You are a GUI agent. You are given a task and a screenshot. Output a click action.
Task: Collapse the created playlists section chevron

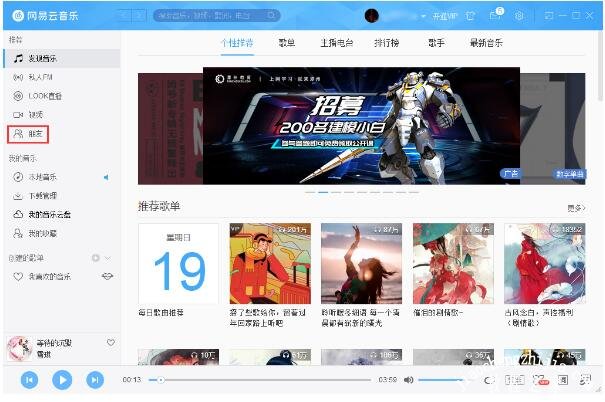coord(108,258)
